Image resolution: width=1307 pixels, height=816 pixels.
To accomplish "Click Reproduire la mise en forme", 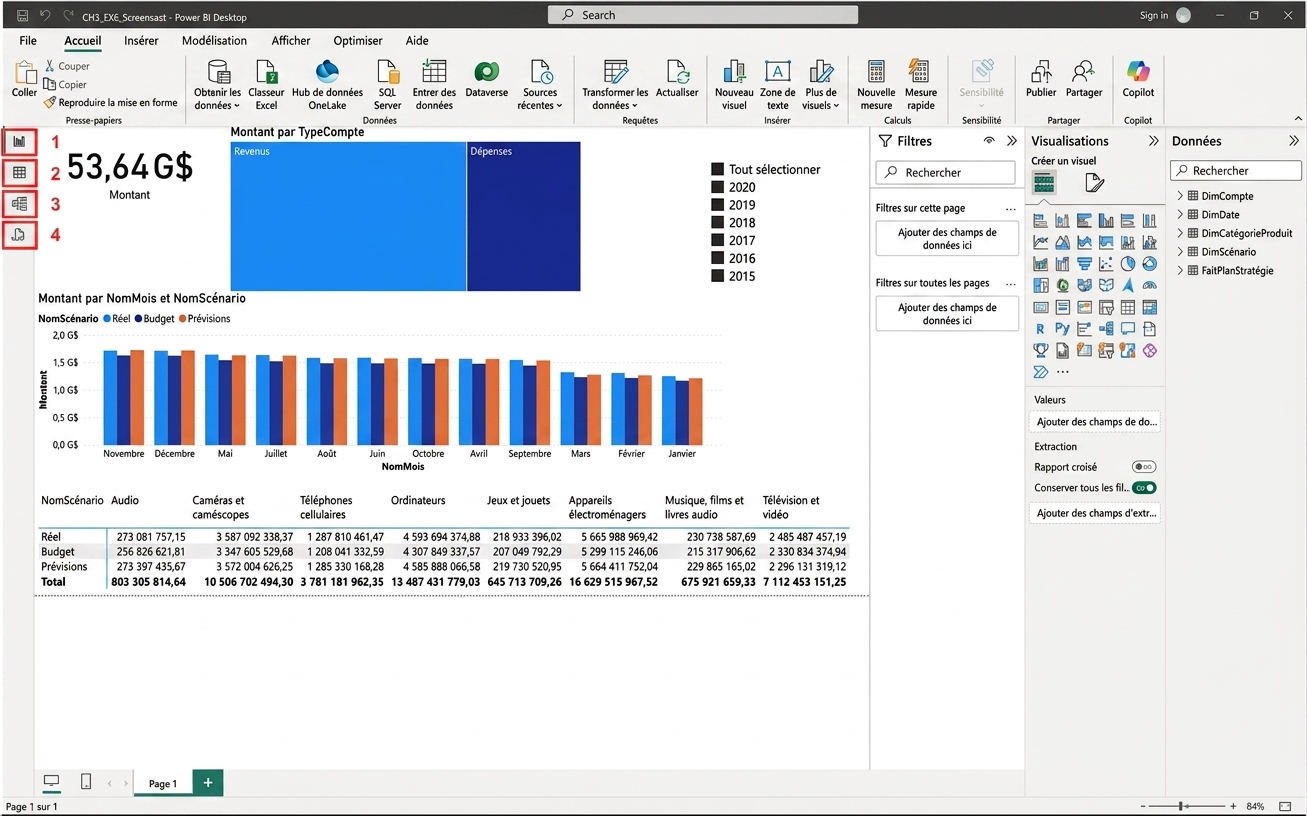I will (x=110, y=102).
